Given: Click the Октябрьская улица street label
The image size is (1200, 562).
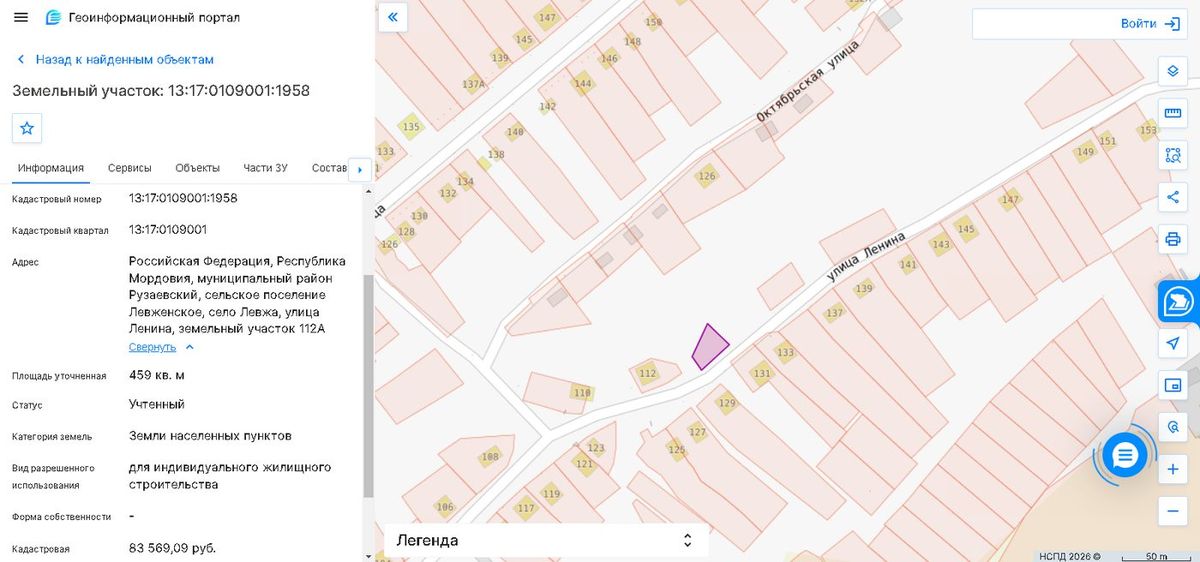Looking at the screenshot, I should (808, 80).
